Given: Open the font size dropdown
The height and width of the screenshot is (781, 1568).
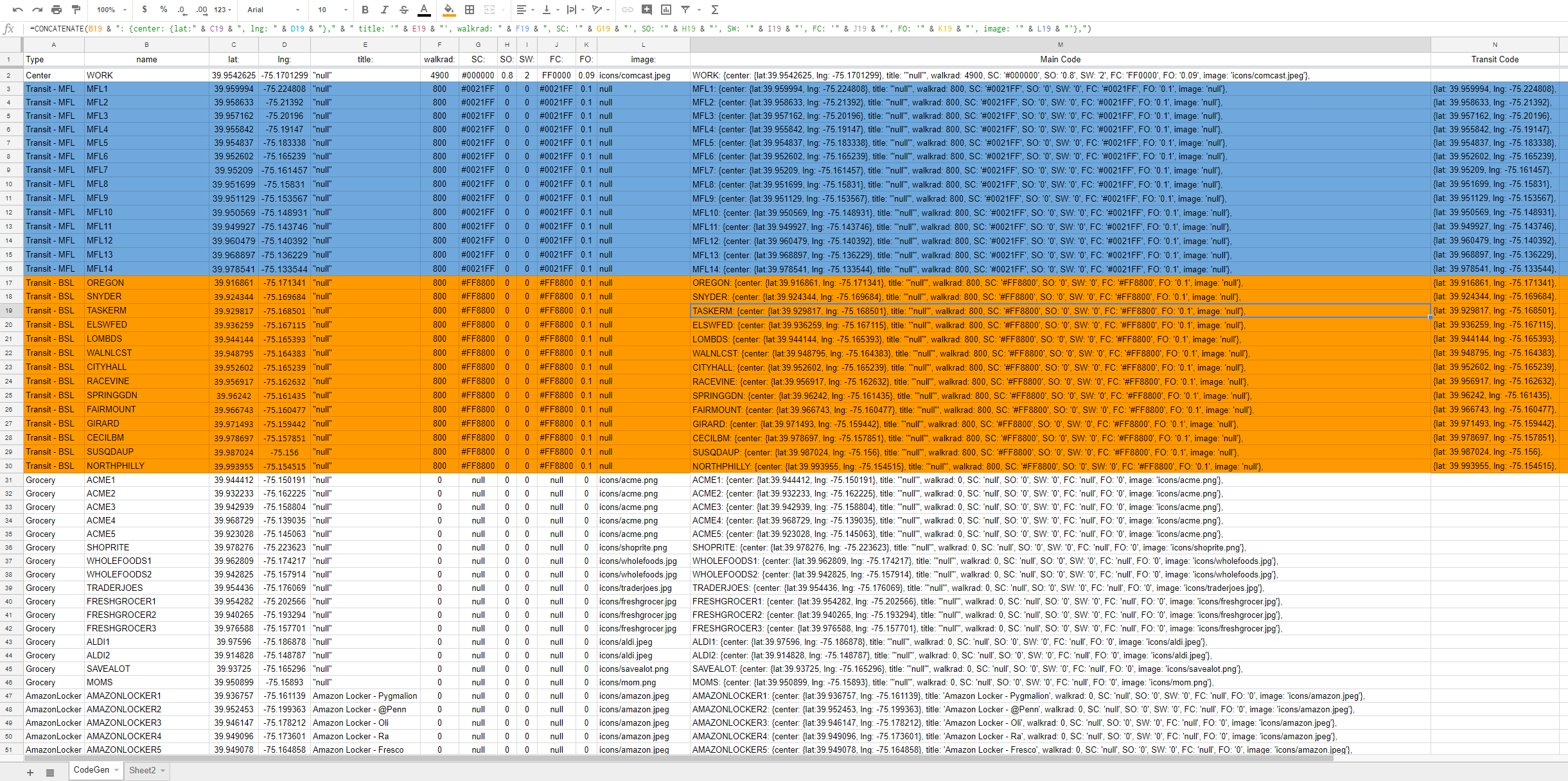Looking at the screenshot, I should [x=332, y=10].
